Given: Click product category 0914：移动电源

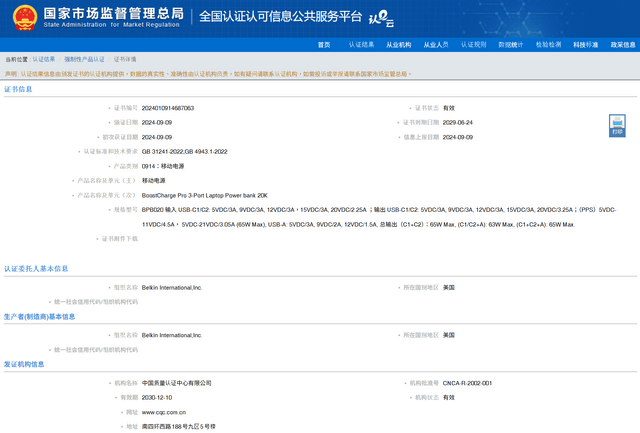Looking at the screenshot, I should [x=163, y=167].
